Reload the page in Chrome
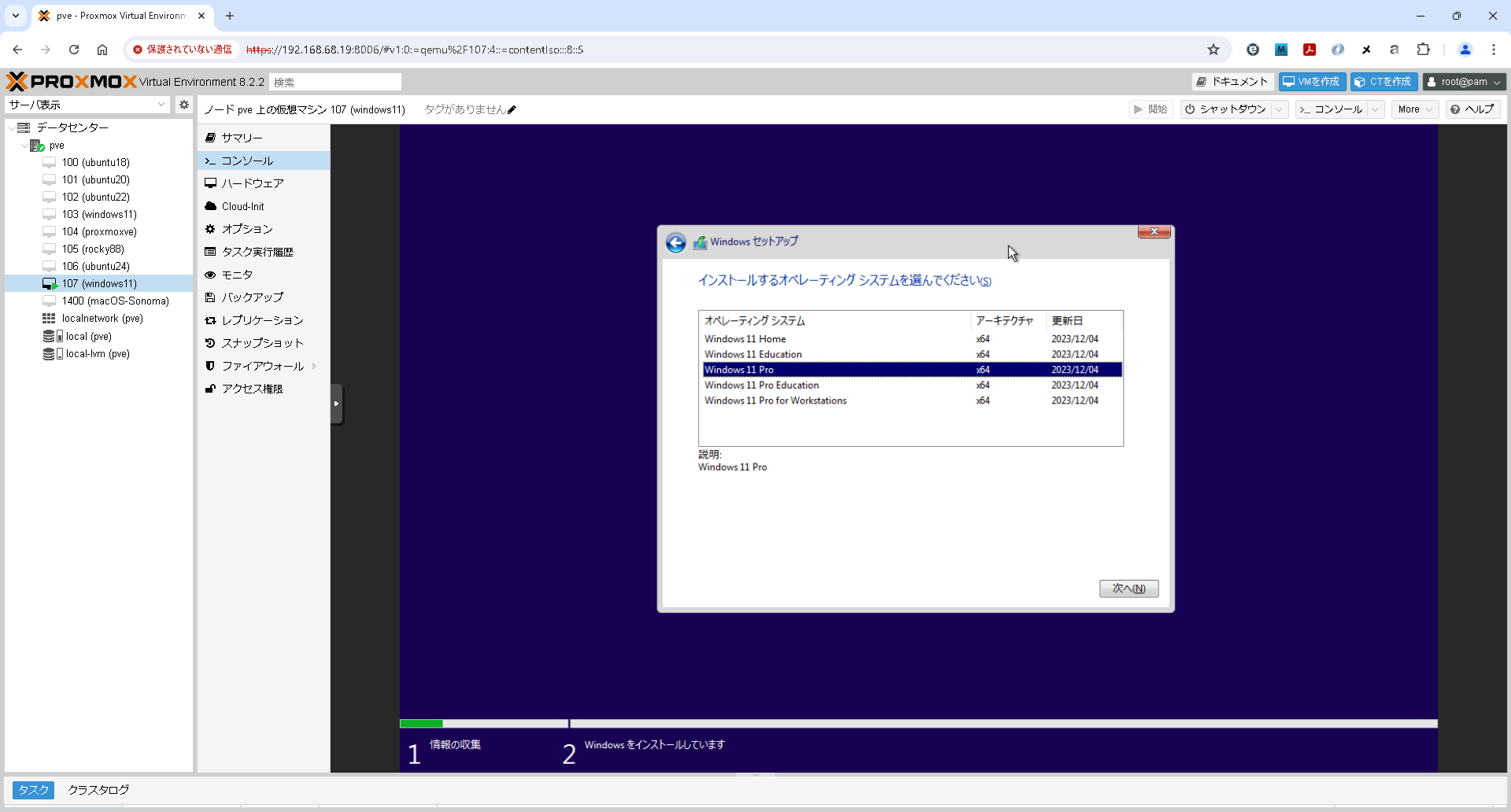1511x812 pixels. click(74, 50)
